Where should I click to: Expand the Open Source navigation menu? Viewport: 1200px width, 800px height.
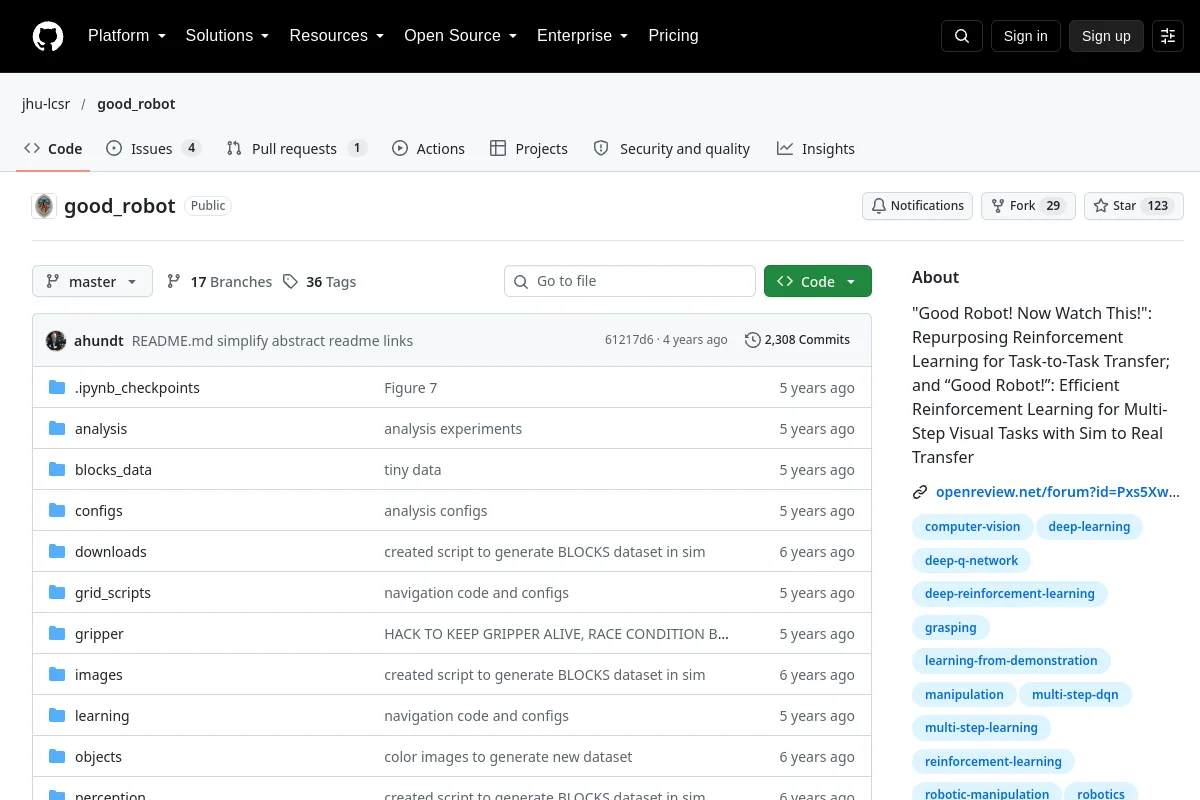pyautogui.click(x=461, y=36)
